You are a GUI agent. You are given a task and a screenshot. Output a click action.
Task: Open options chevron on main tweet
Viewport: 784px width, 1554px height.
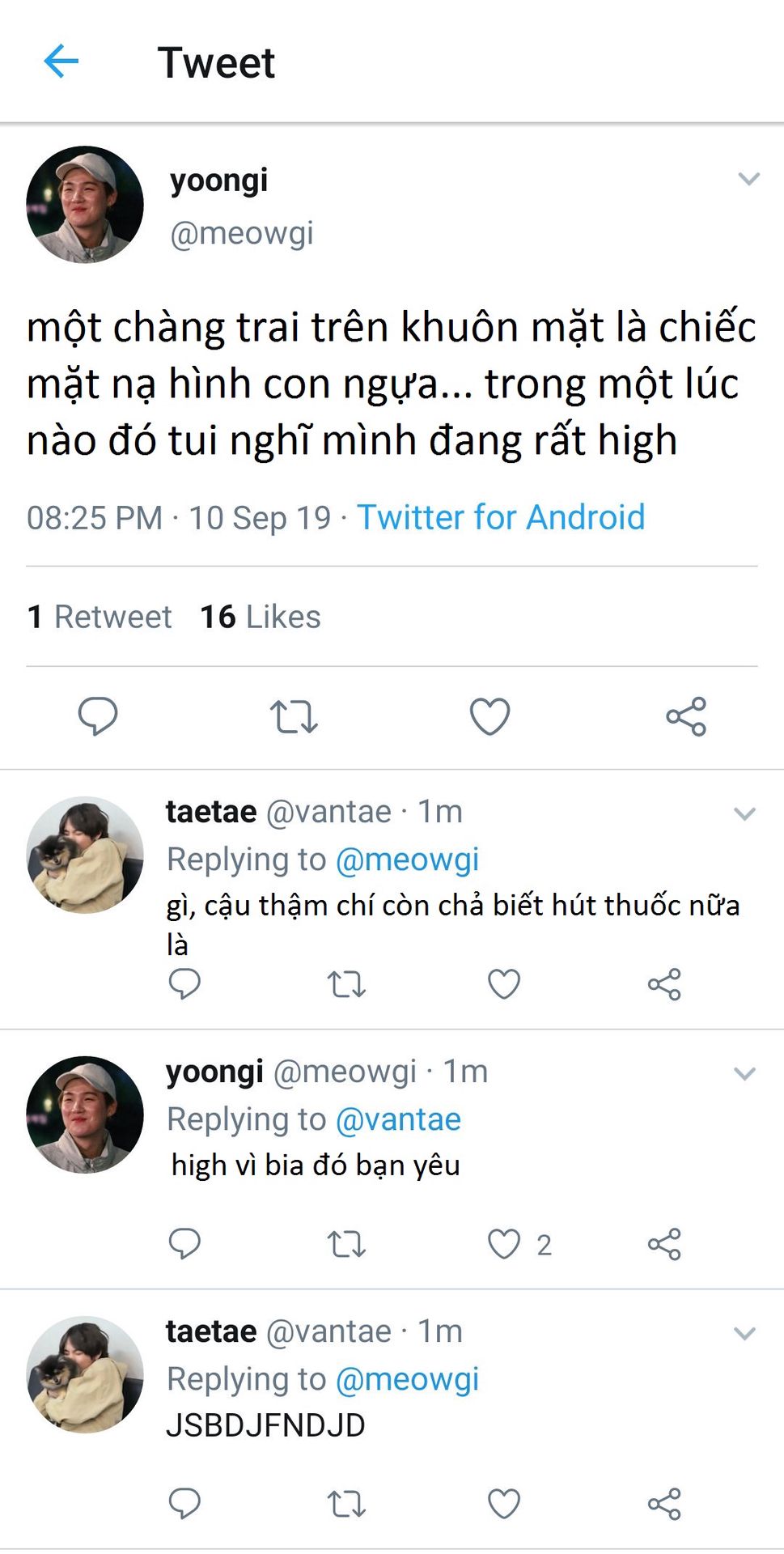pos(748,179)
